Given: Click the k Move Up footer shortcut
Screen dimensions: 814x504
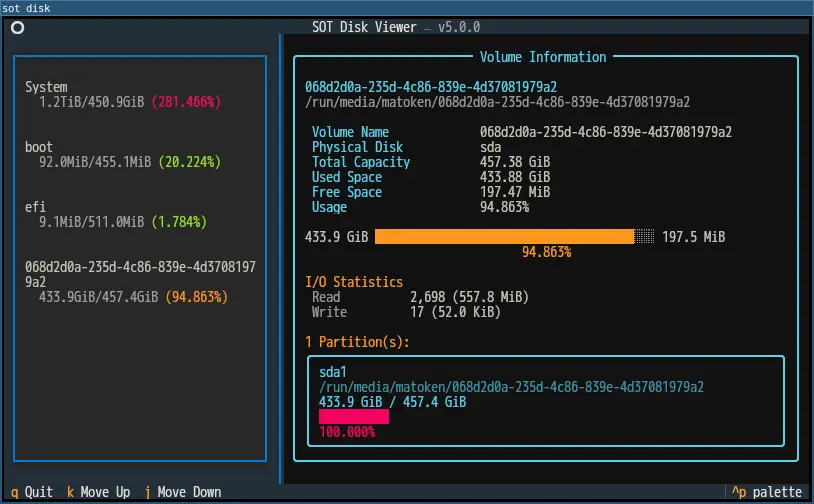Looking at the screenshot, I should (x=98, y=492).
